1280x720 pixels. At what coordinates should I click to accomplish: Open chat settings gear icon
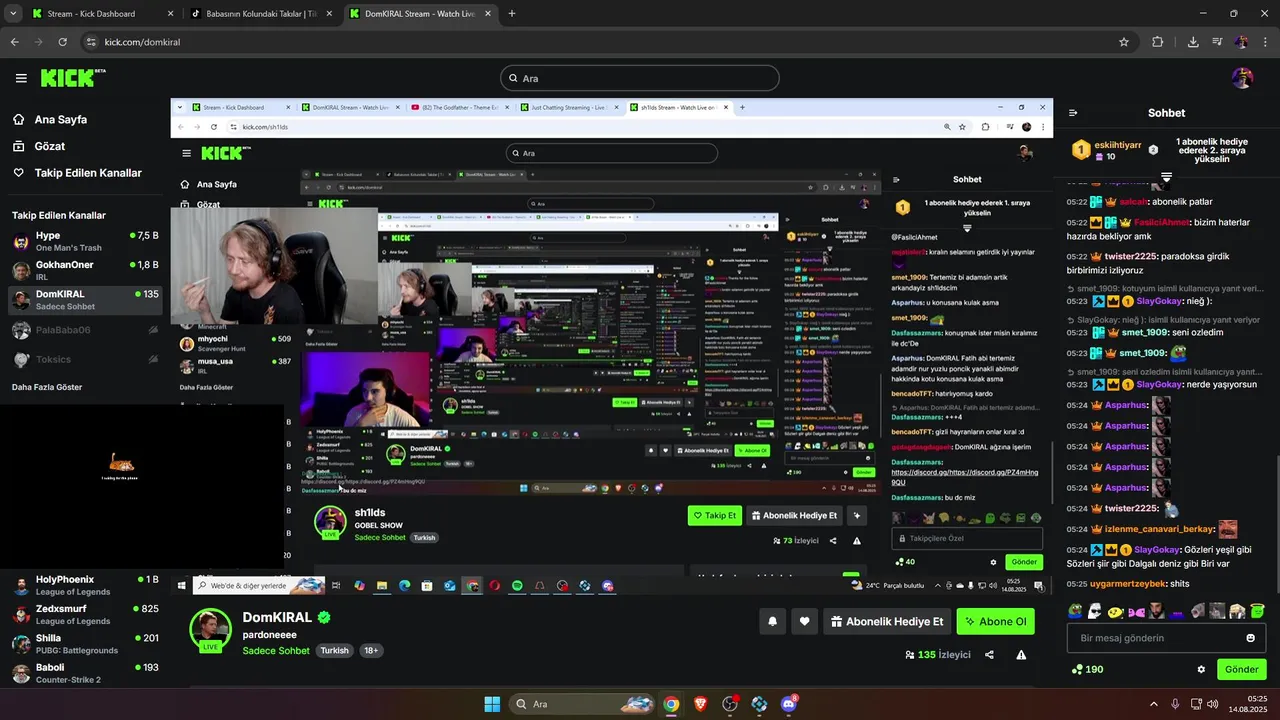(x=1201, y=669)
